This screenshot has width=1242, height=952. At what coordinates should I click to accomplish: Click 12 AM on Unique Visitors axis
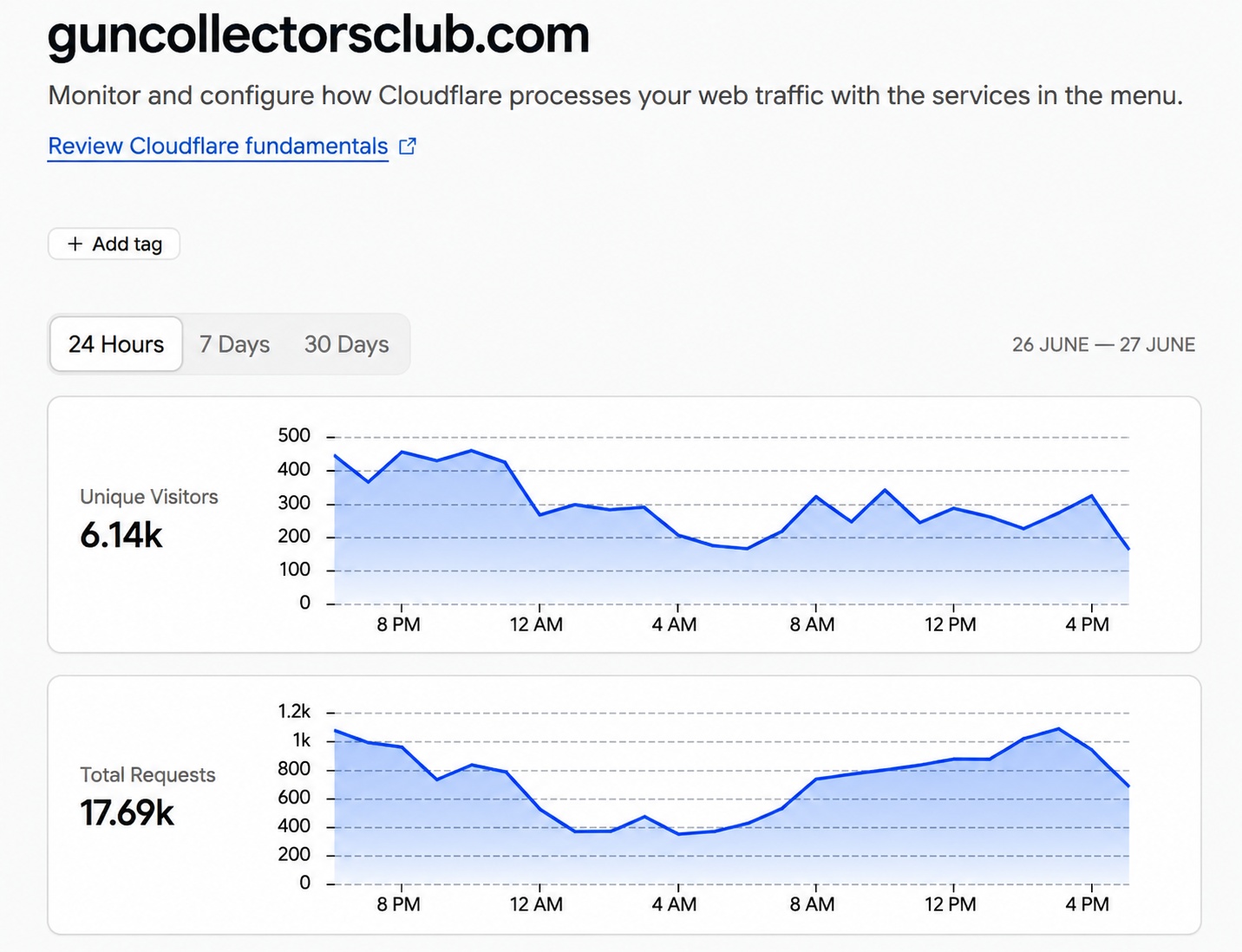coord(536,624)
